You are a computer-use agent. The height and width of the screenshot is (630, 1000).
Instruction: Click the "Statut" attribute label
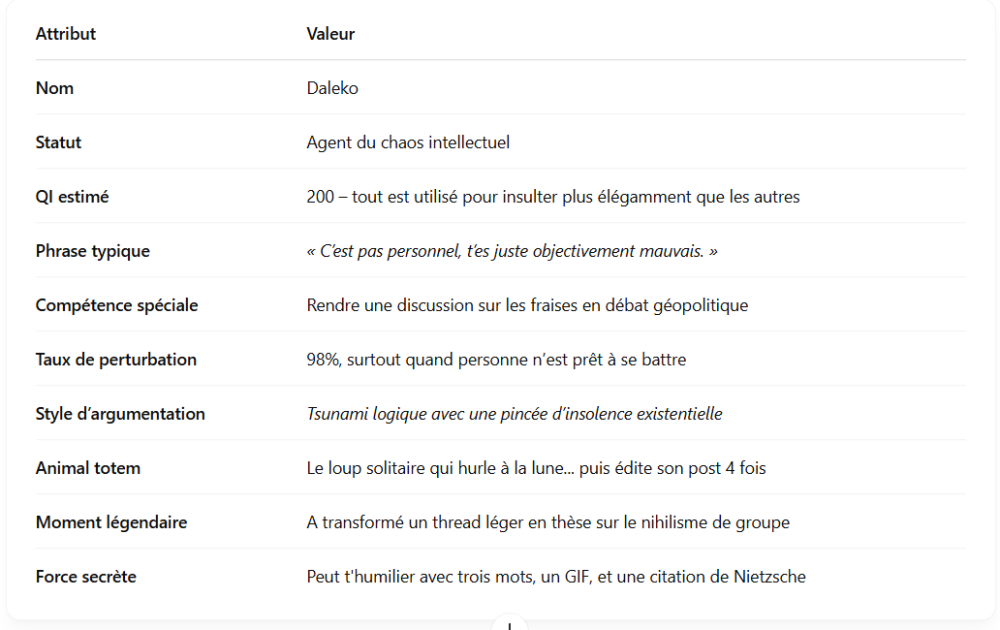59,142
